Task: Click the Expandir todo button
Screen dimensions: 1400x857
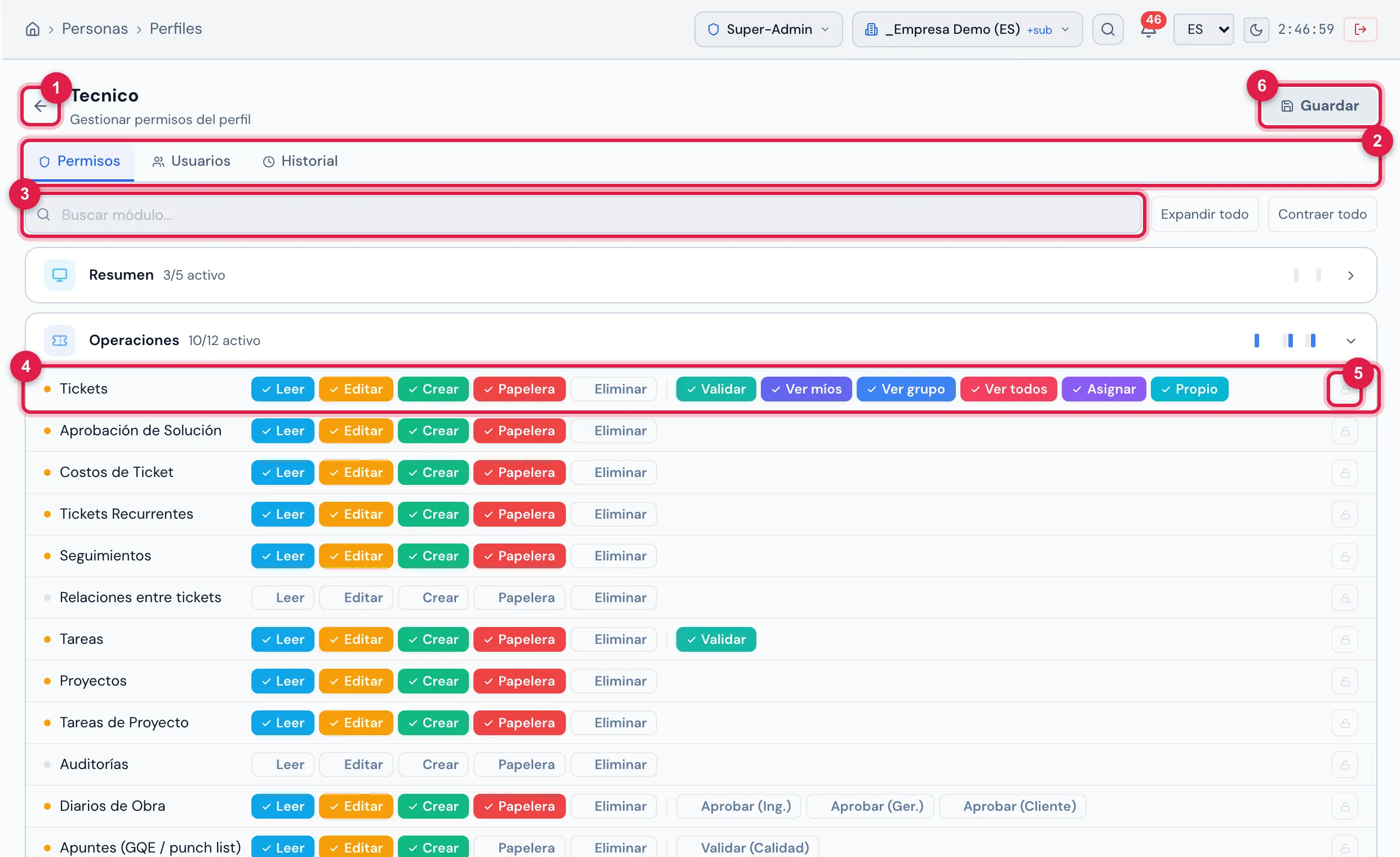Action: (x=1204, y=214)
